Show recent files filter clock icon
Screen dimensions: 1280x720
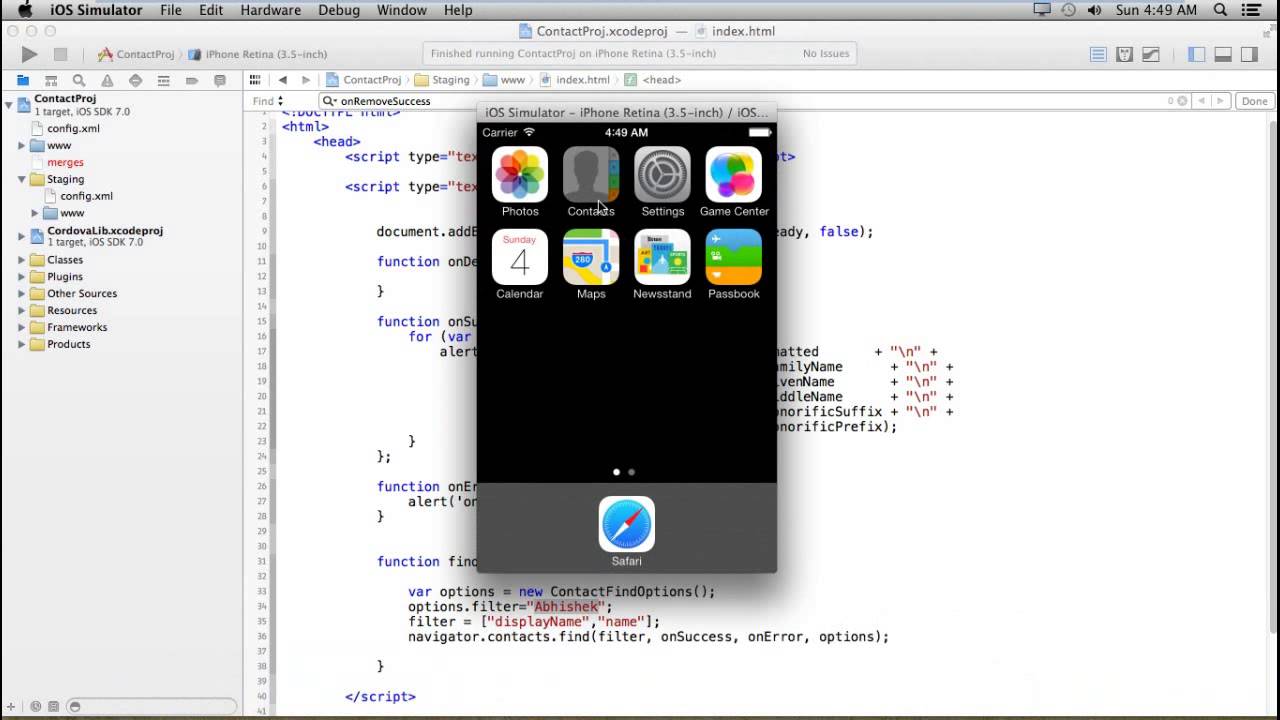point(36,706)
